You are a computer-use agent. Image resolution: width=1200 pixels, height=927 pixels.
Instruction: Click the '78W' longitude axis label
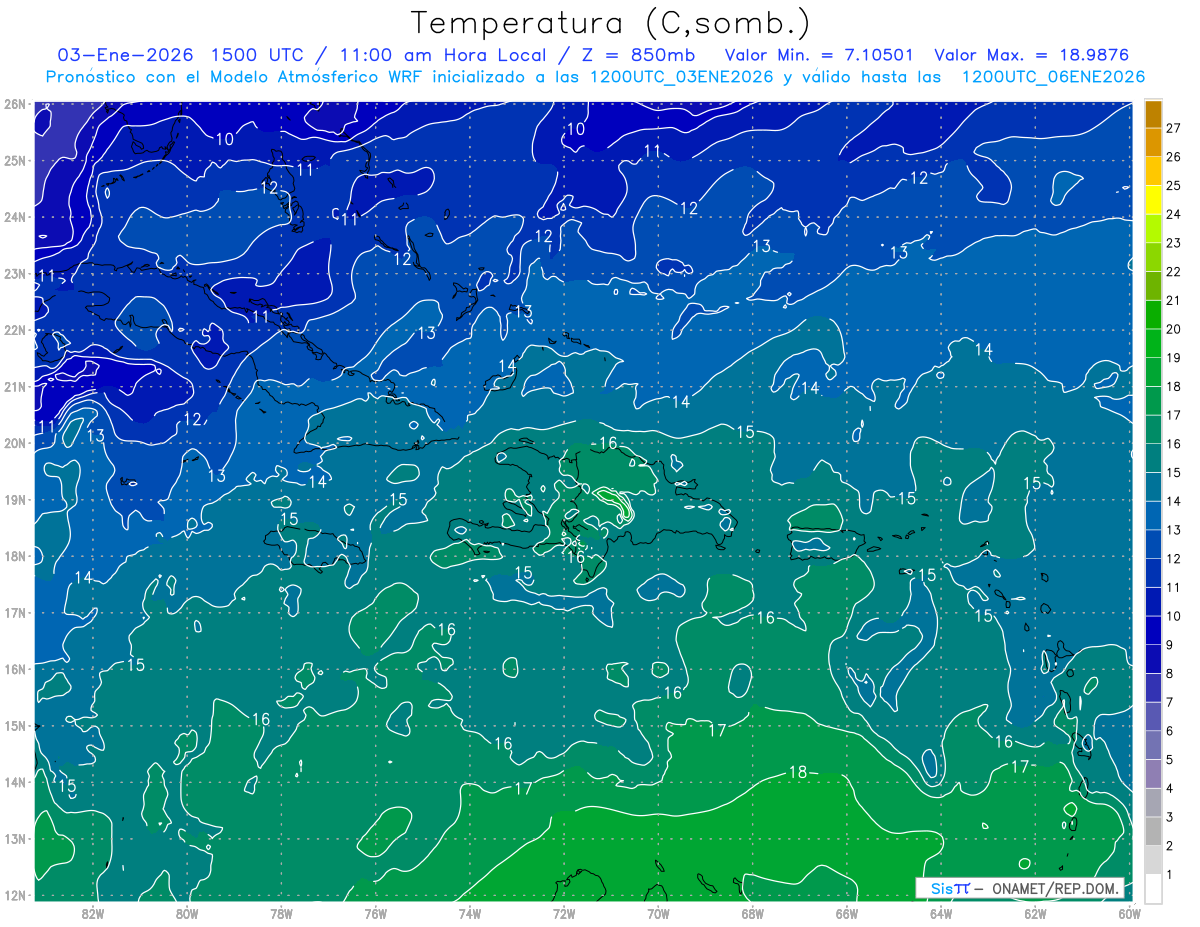[281, 913]
